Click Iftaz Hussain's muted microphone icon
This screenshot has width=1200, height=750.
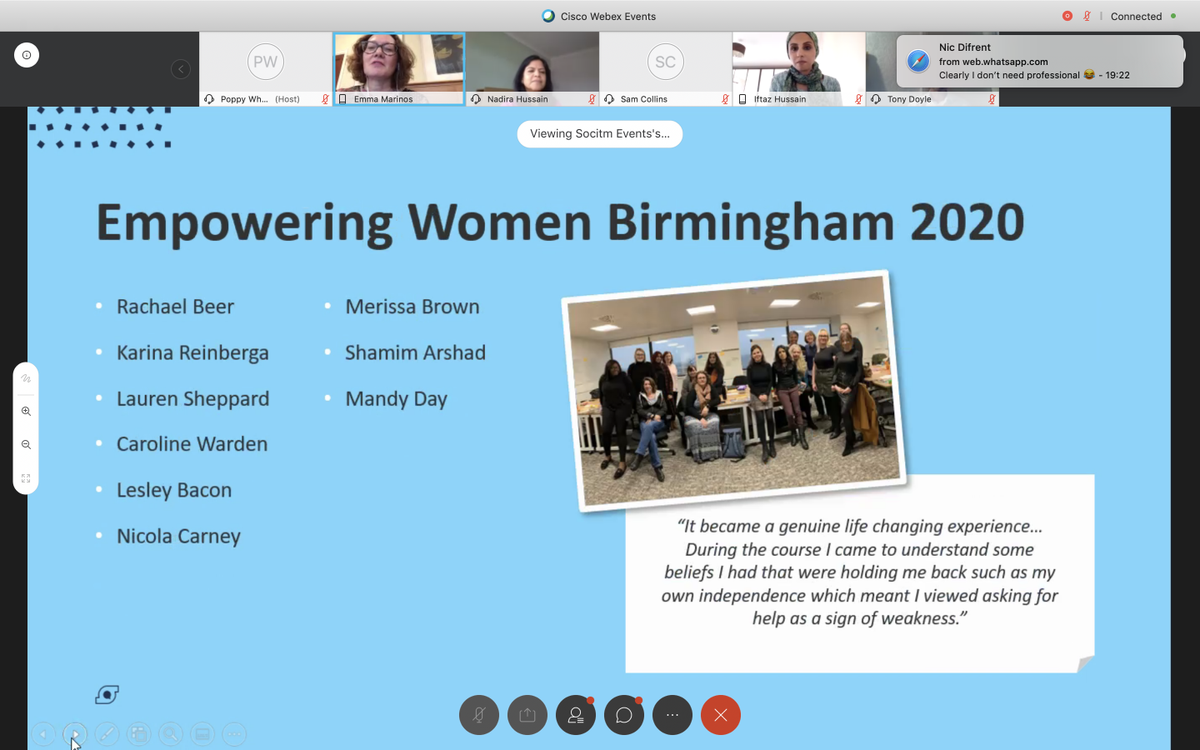coord(859,100)
